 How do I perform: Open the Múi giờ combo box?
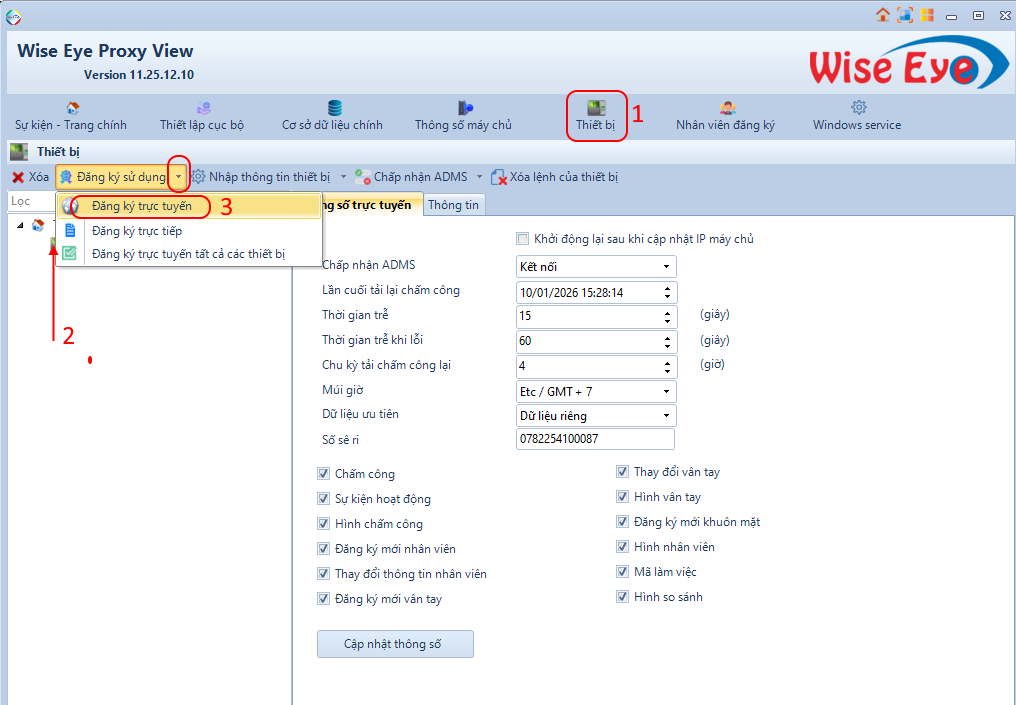tap(668, 391)
